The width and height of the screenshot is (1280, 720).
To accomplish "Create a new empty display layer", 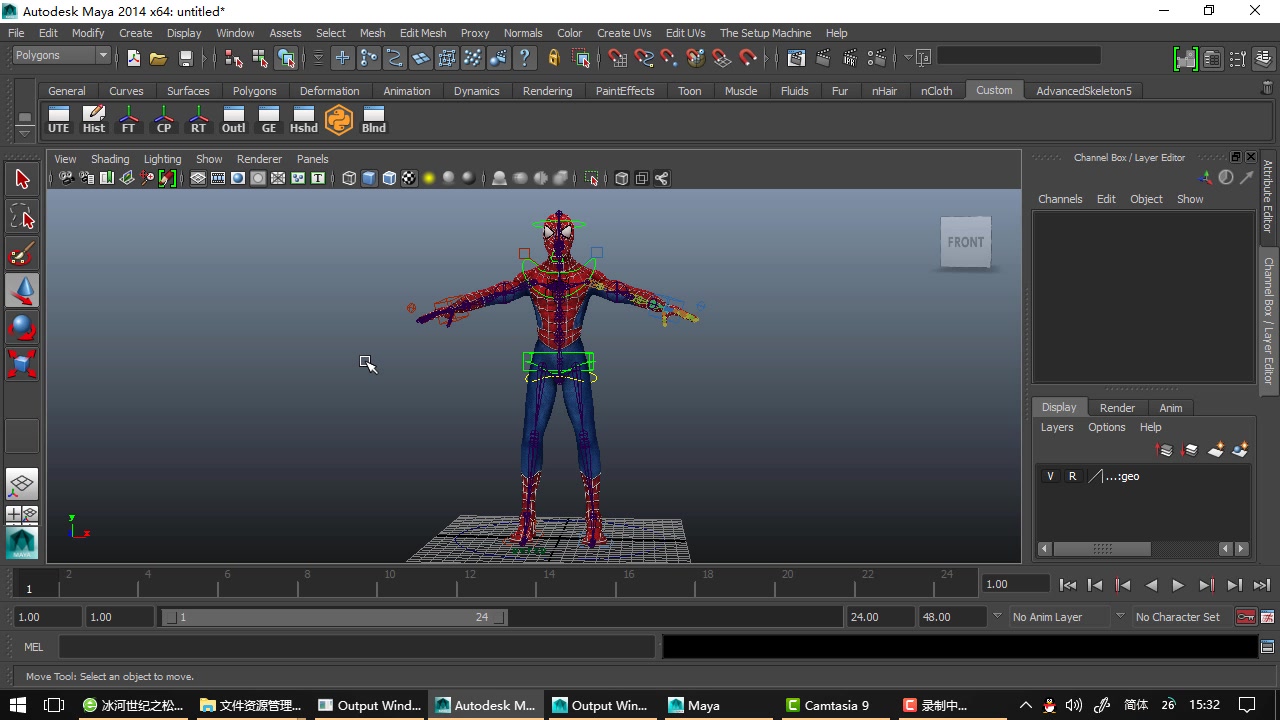I will [1215, 450].
